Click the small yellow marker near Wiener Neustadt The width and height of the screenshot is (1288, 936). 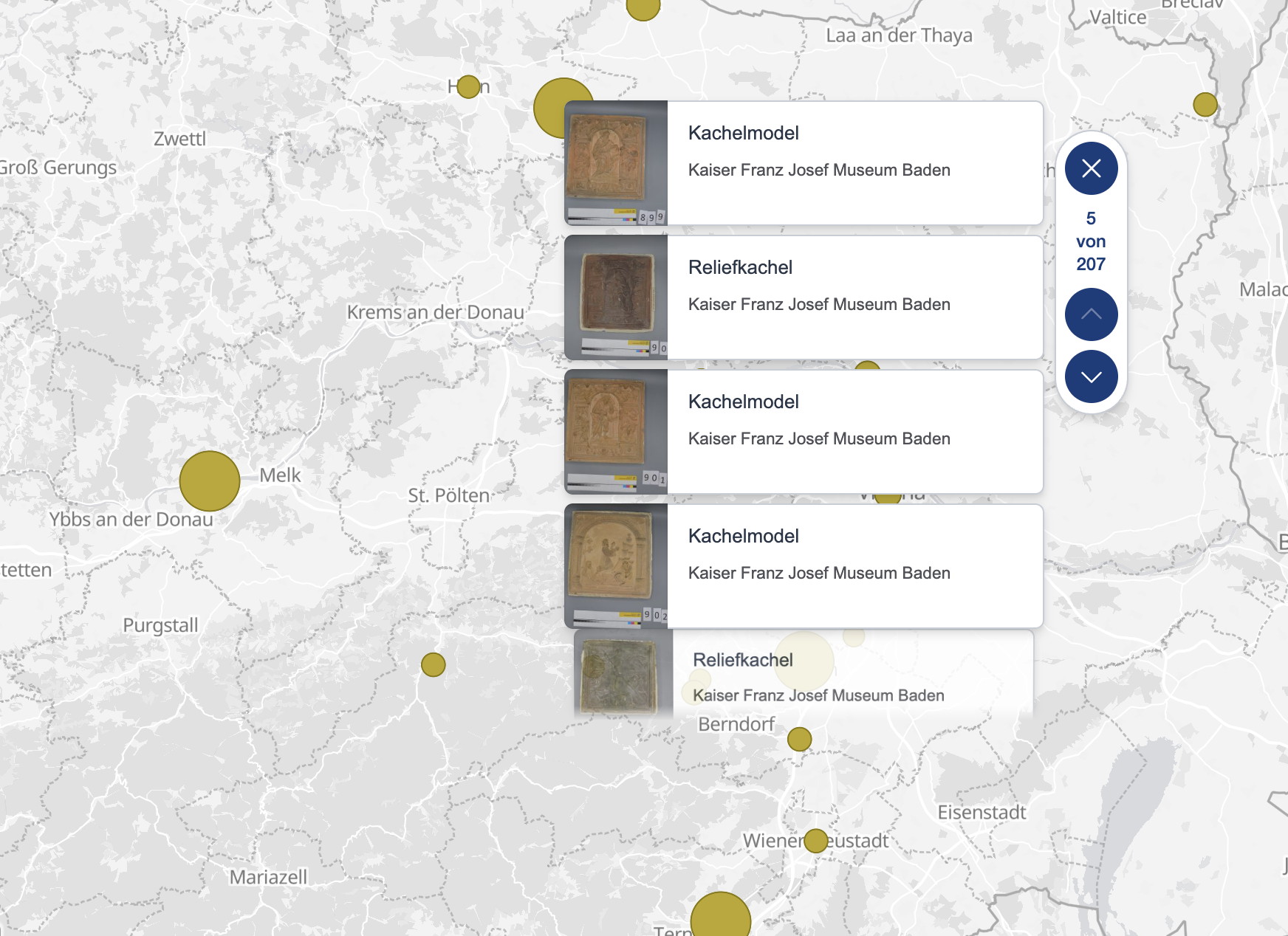pos(815,839)
